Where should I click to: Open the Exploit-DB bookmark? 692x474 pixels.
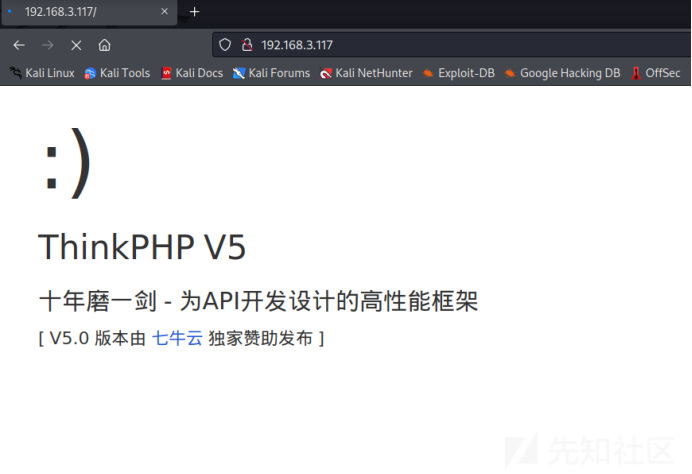(x=459, y=73)
